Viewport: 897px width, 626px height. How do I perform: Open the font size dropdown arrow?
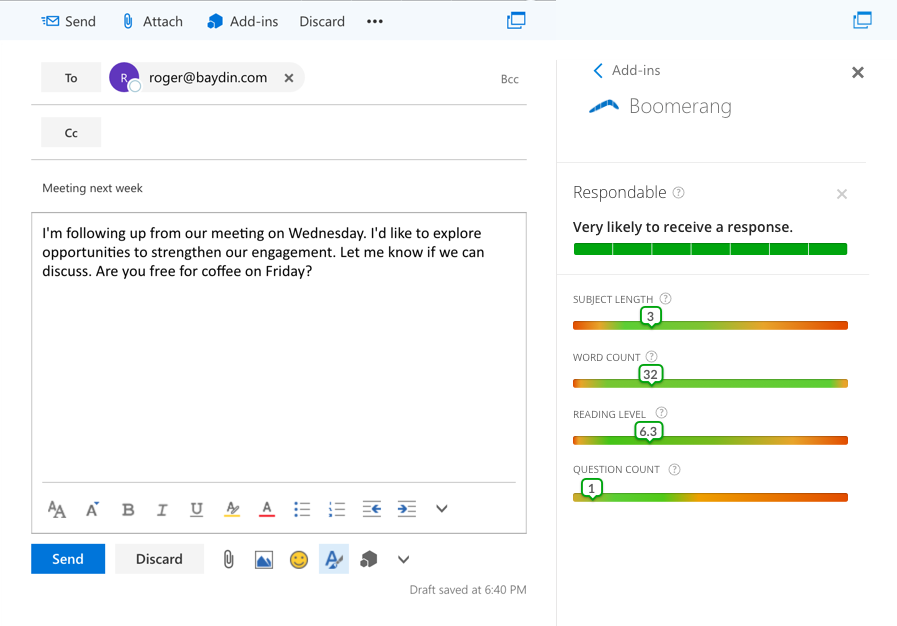(91, 509)
